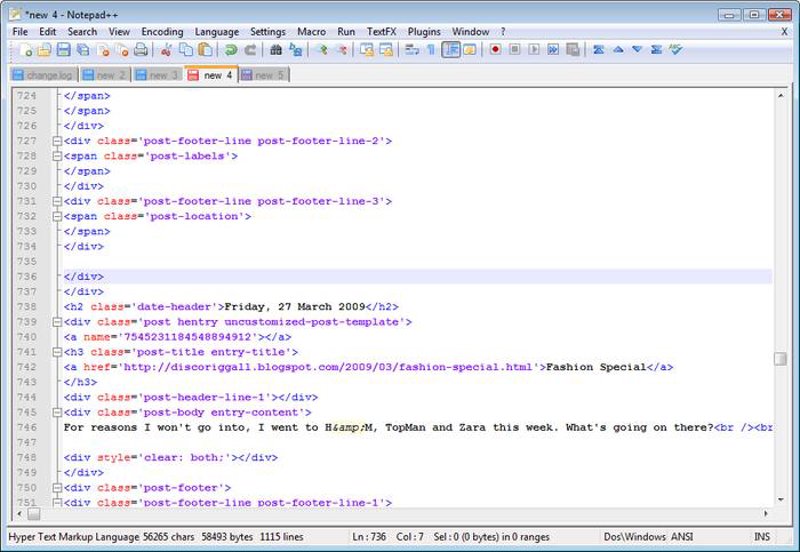Switch to the new 2 tab
Screen dimensions: 800x552
tap(105, 75)
